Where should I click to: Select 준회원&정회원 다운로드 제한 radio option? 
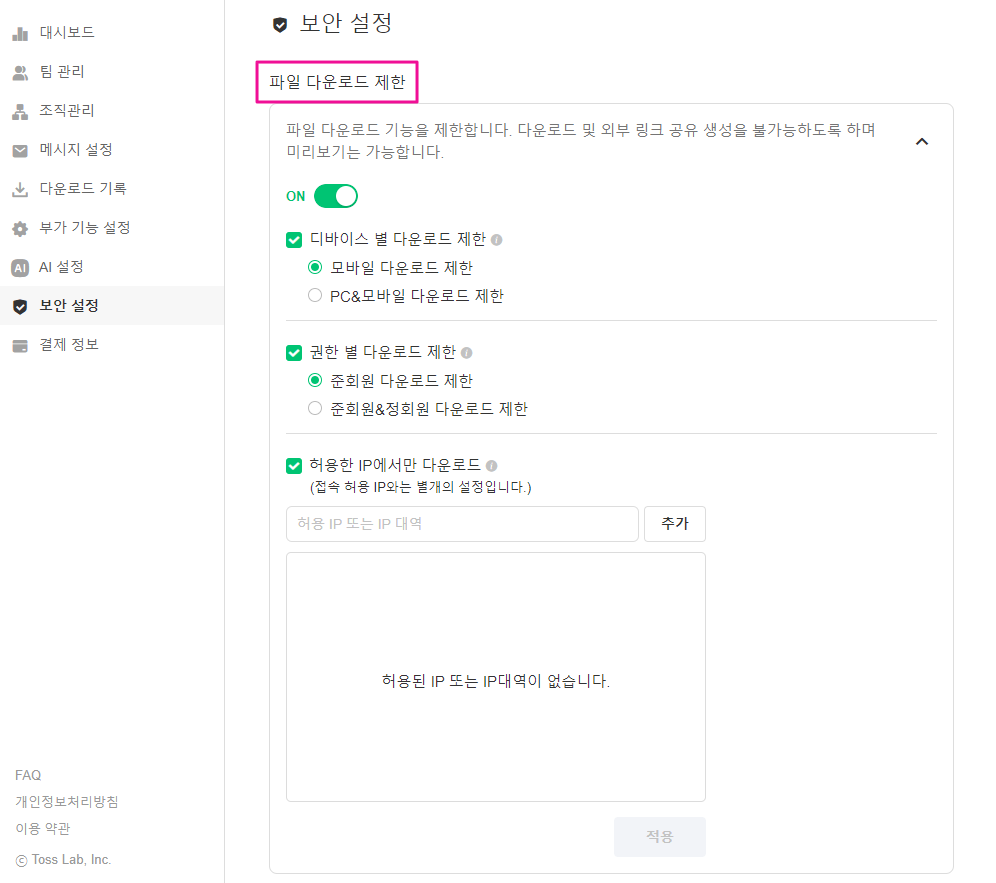coord(315,408)
